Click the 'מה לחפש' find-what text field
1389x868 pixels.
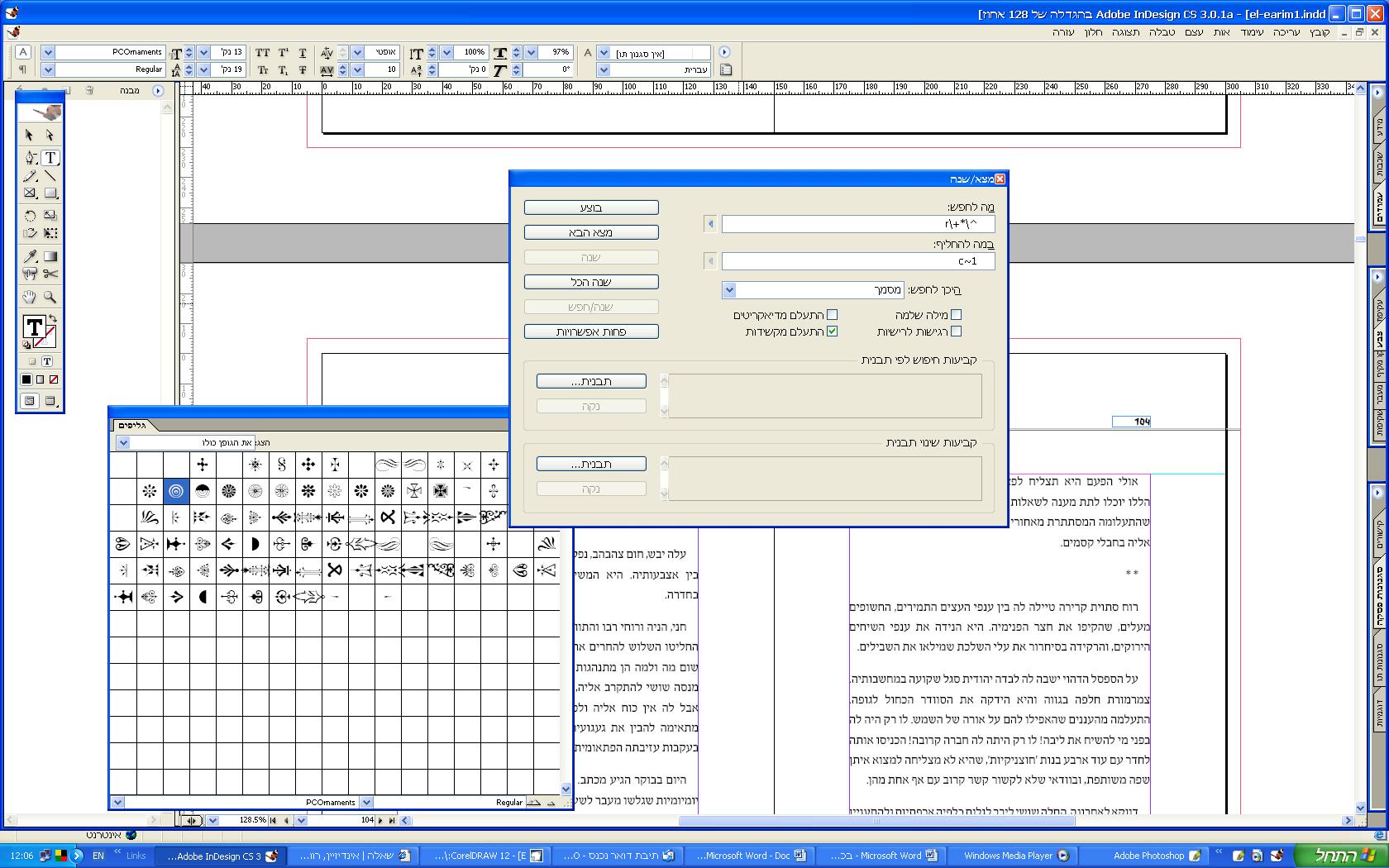pyautogui.click(x=857, y=224)
